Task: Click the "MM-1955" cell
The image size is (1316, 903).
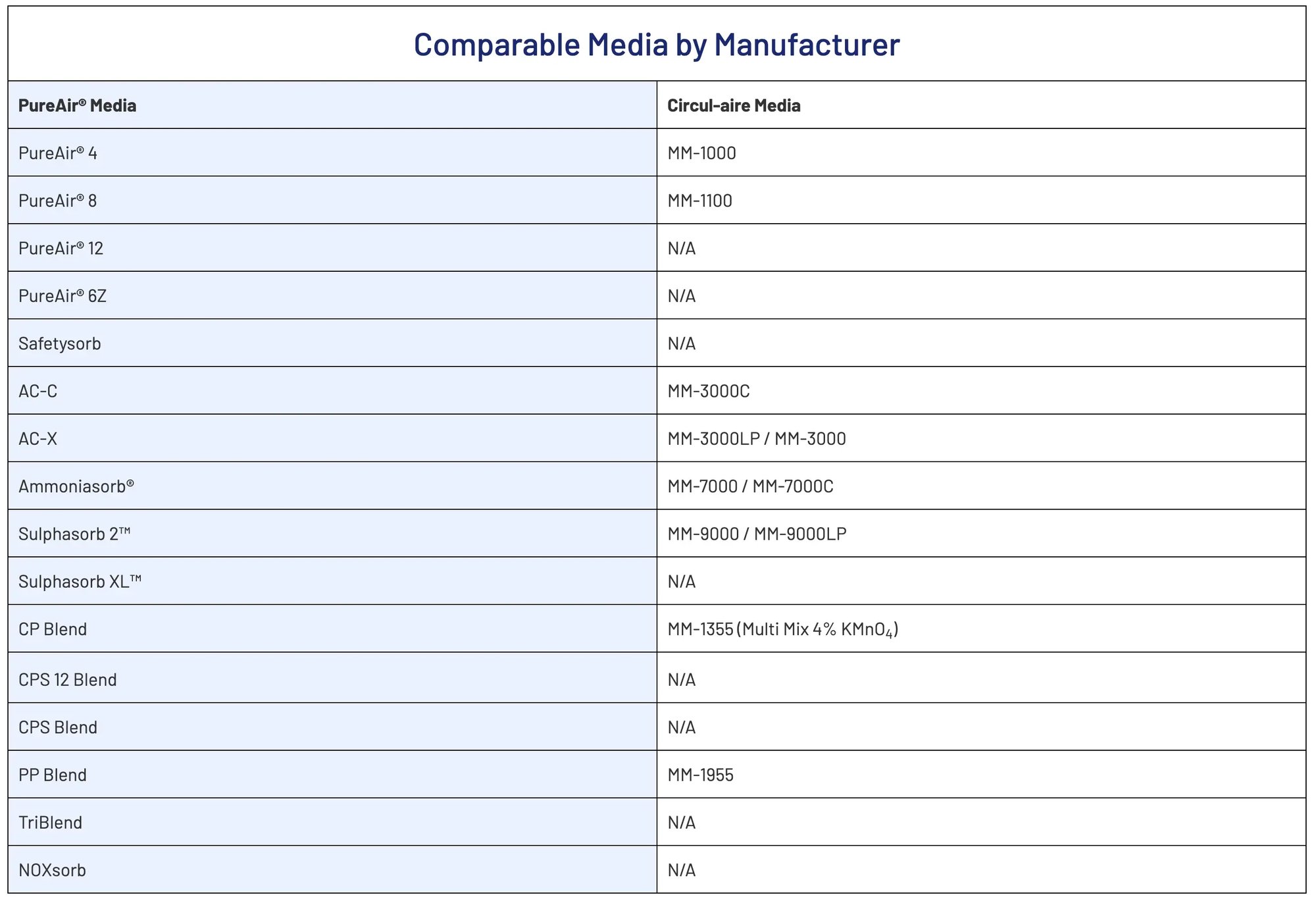Action: click(x=700, y=775)
